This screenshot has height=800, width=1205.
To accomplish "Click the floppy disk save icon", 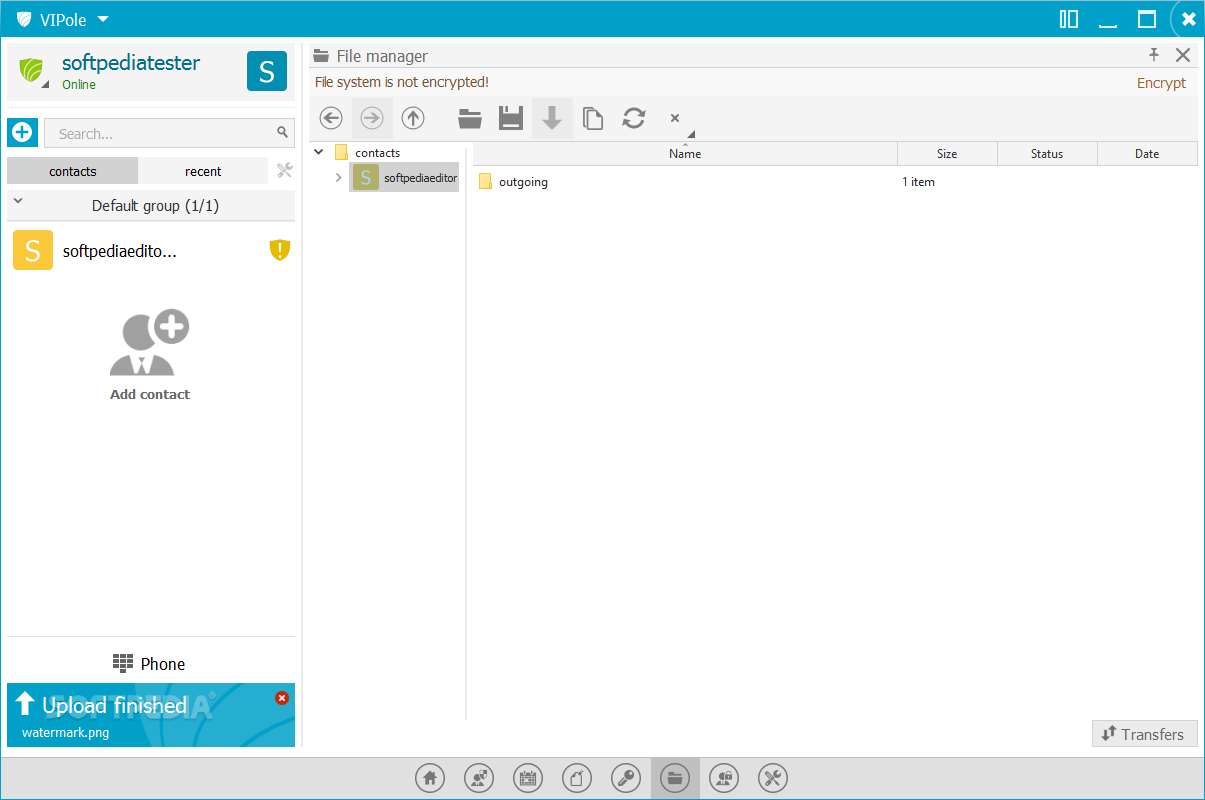I will [x=511, y=118].
